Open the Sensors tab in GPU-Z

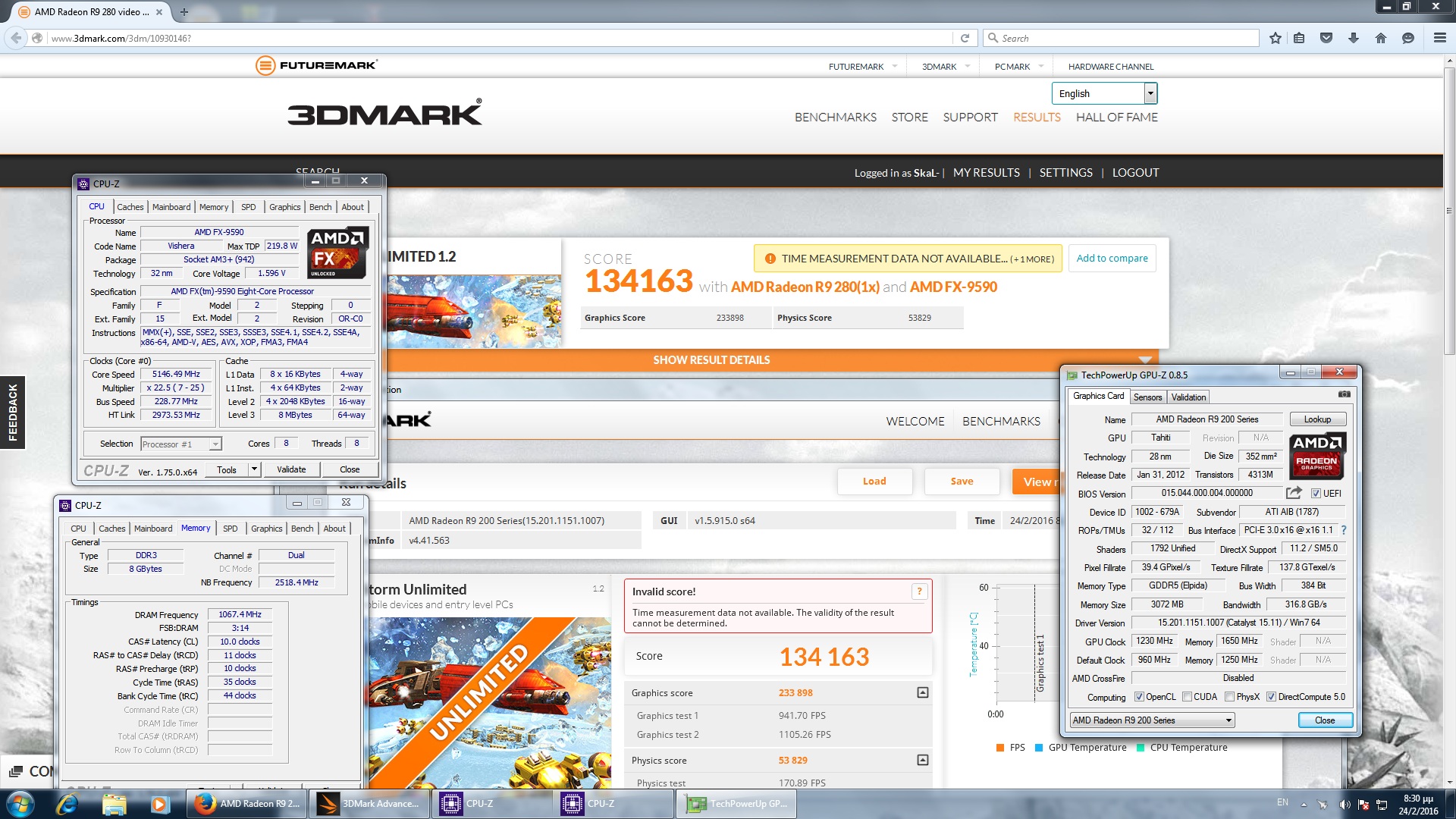point(1147,397)
